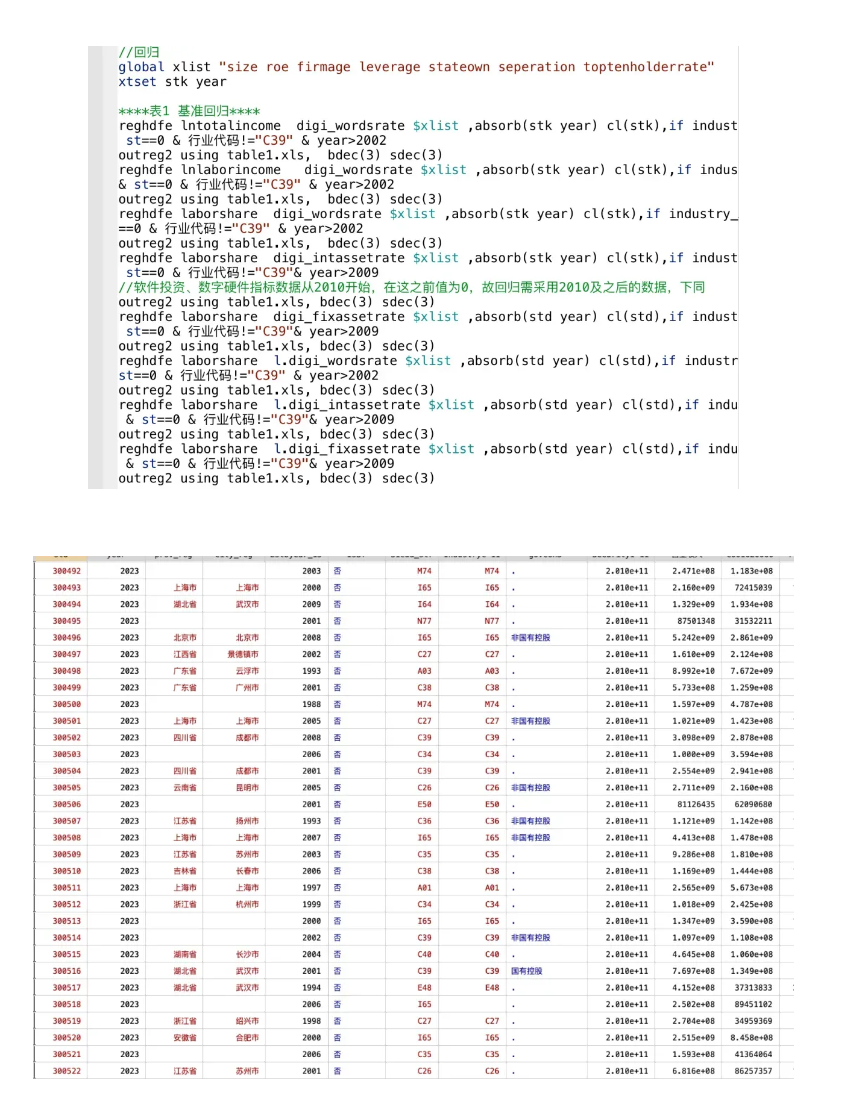
Task: Select stock code cell 300522
Action: pyautogui.click(x=67, y=1071)
